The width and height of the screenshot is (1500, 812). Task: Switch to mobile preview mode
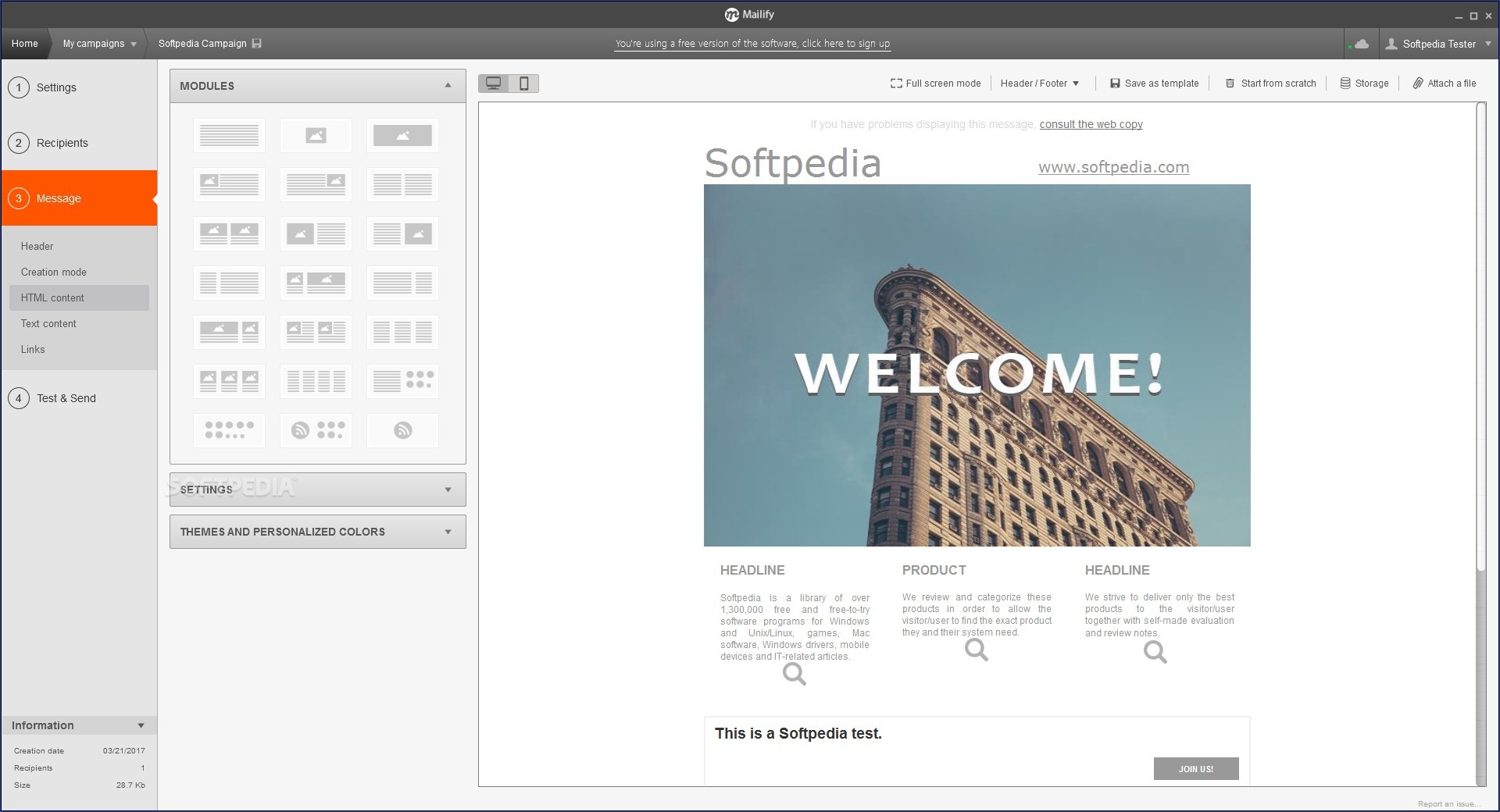[523, 84]
